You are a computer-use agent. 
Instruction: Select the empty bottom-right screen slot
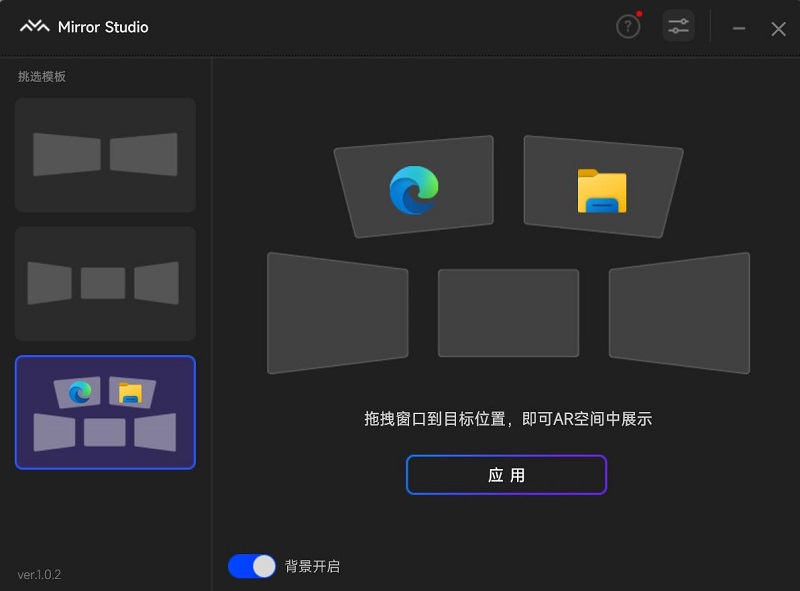coord(679,312)
